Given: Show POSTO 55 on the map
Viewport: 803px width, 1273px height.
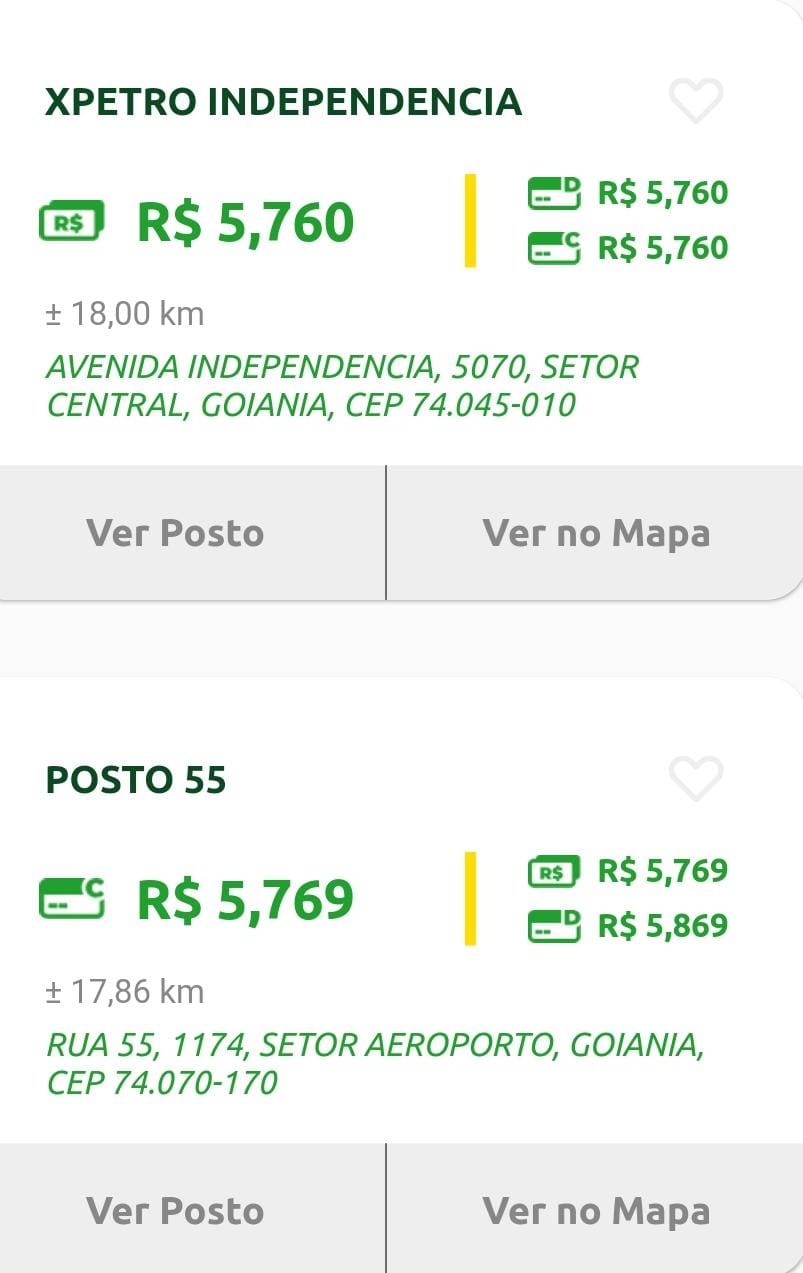Looking at the screenshot, I should (x=596, y=1211).
